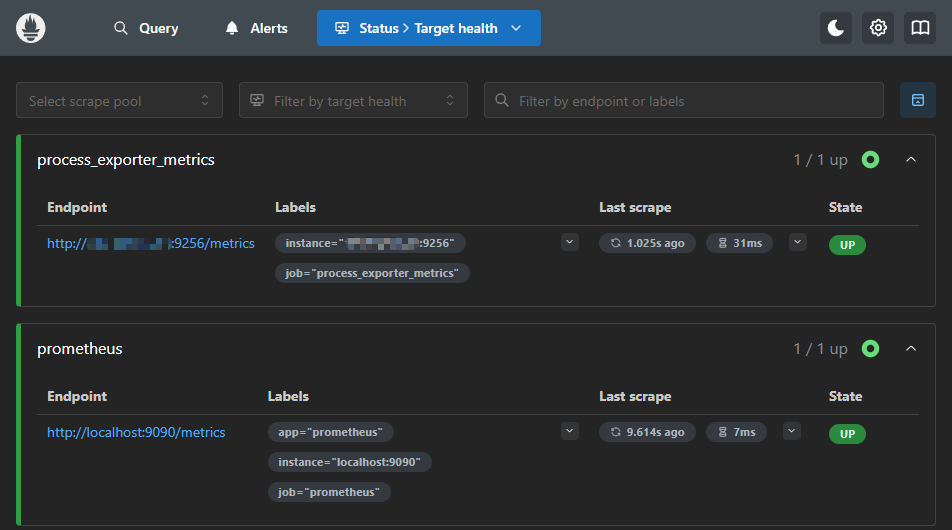This screenshot has width=952, height=530.
Task: Collapse the prometheus pool section
Action: pos(911,349)
